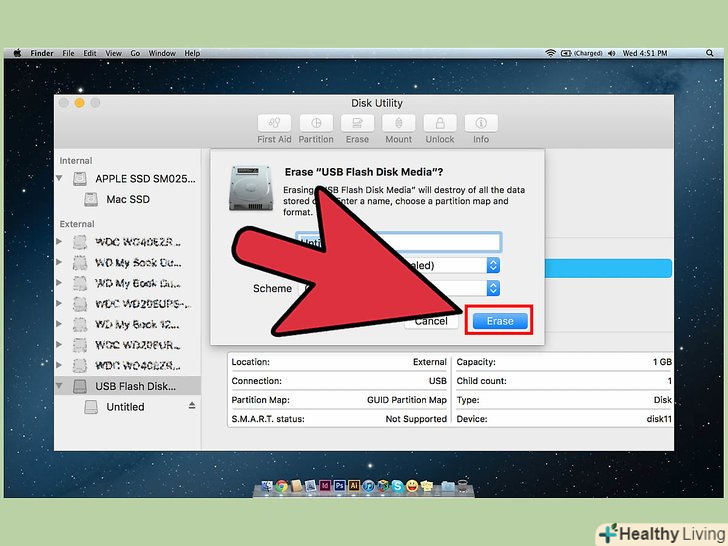Click the Erase toolbar icon
Screen dimensions: 728x546
click(x=357, y=123)
